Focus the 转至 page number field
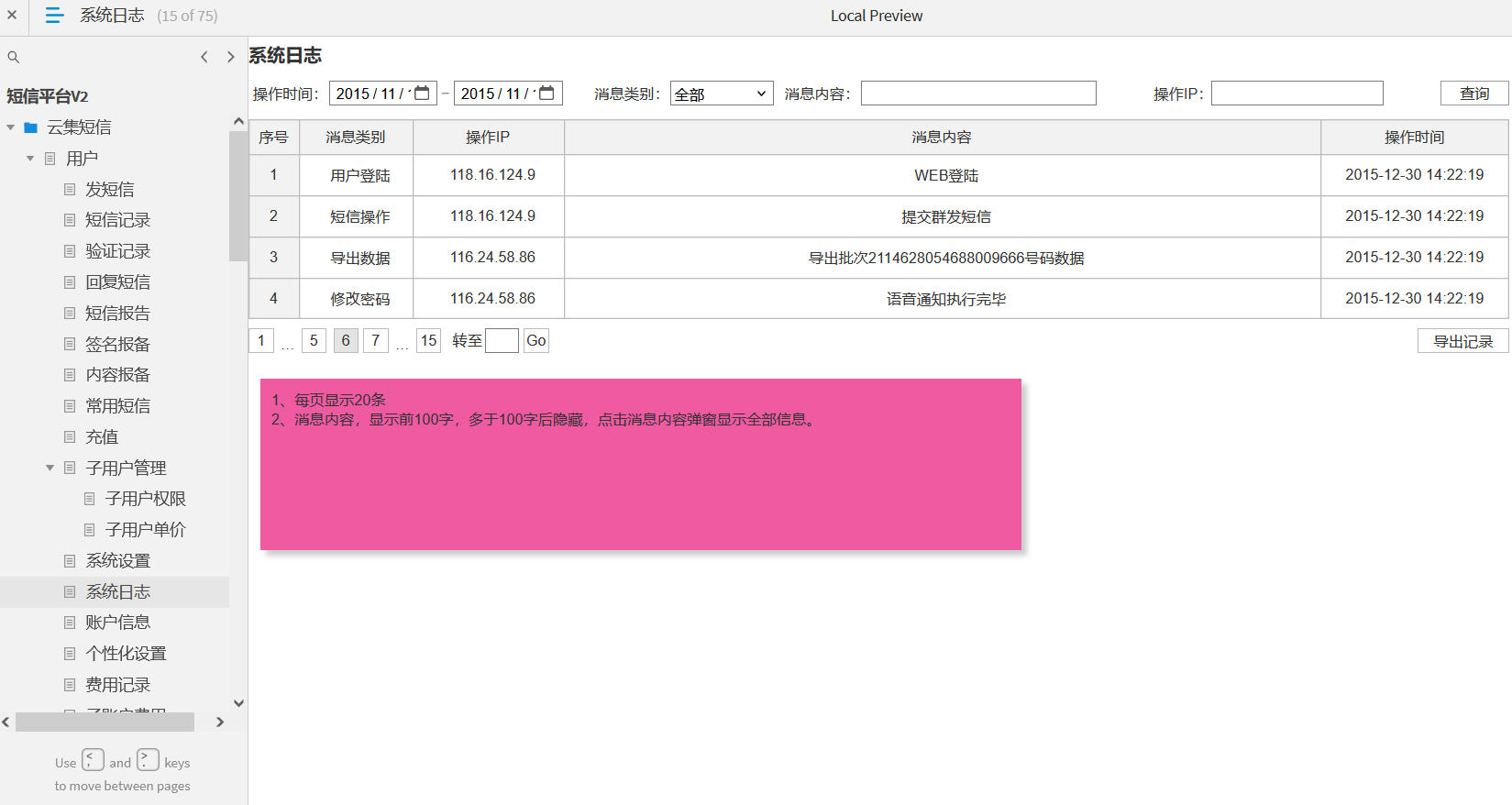The height and width of the screenshot is (805, 1512). 502,340
